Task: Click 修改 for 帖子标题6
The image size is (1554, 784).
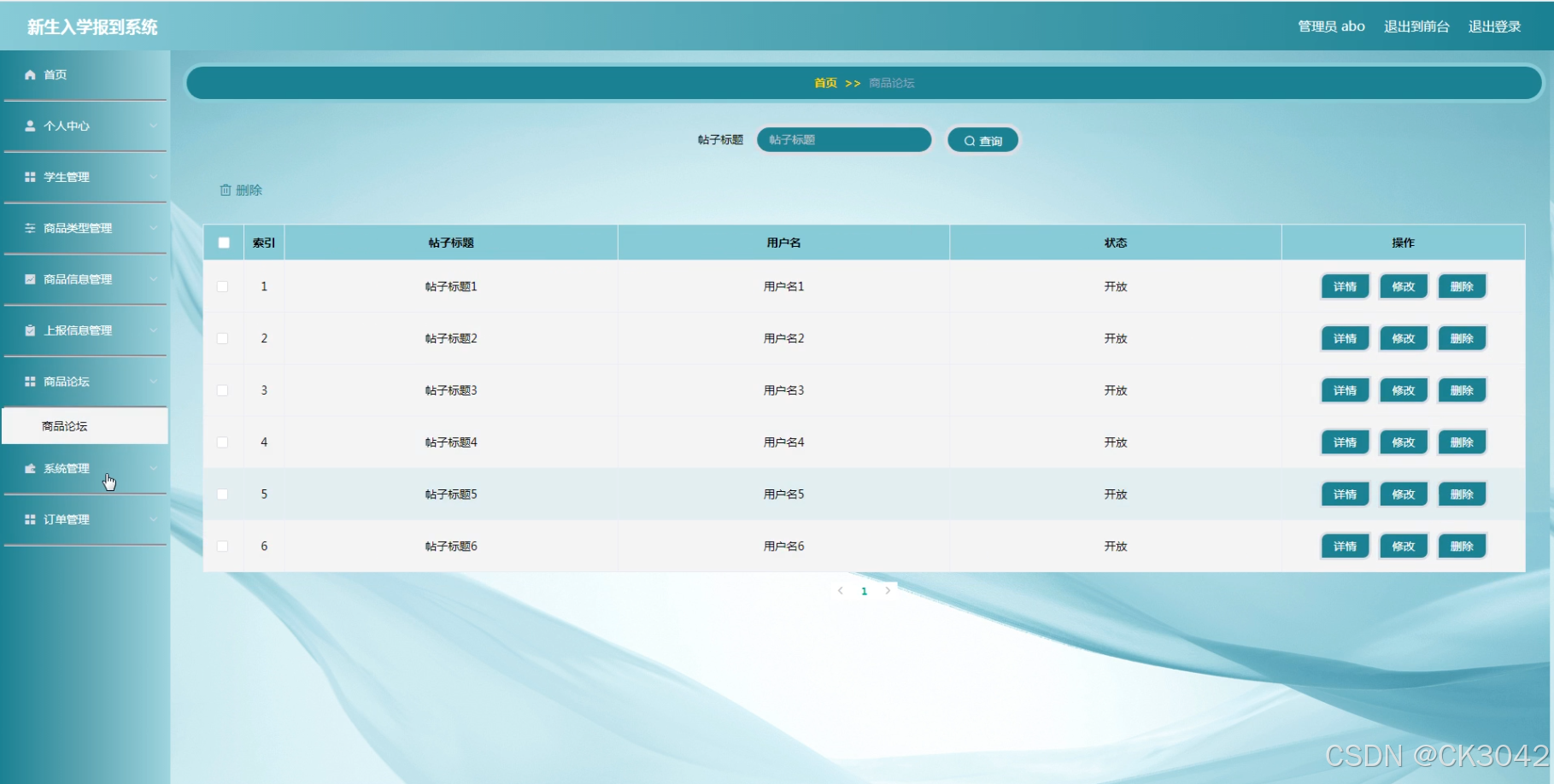Action: 1404,547
